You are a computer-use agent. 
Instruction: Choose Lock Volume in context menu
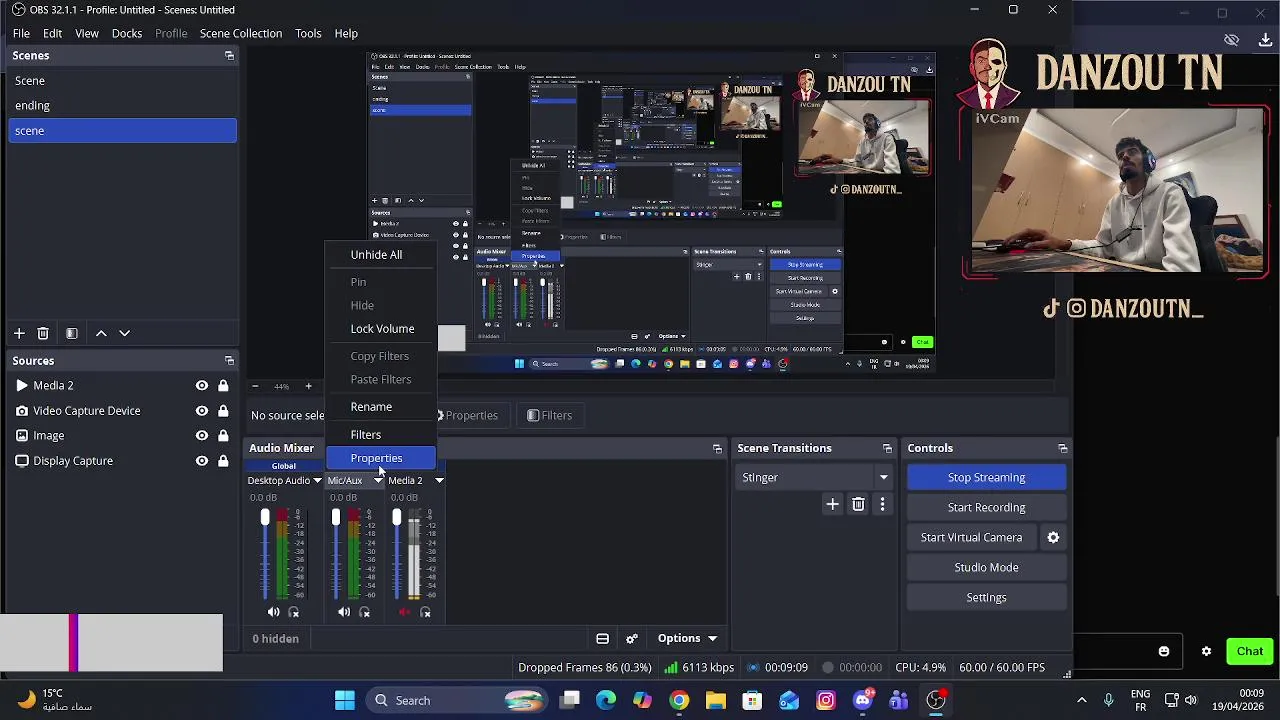click(x=381, y=329)
